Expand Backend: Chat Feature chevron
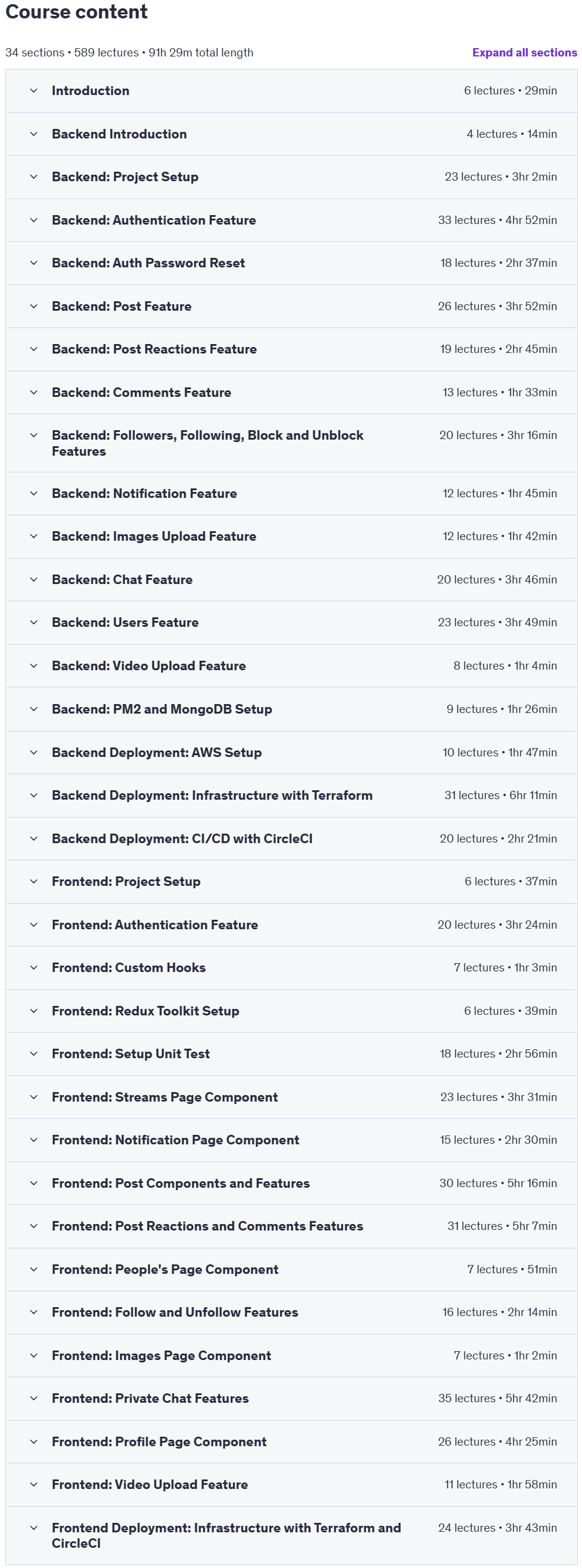This screenshot has width=582, height=1568. pos(34,579)
